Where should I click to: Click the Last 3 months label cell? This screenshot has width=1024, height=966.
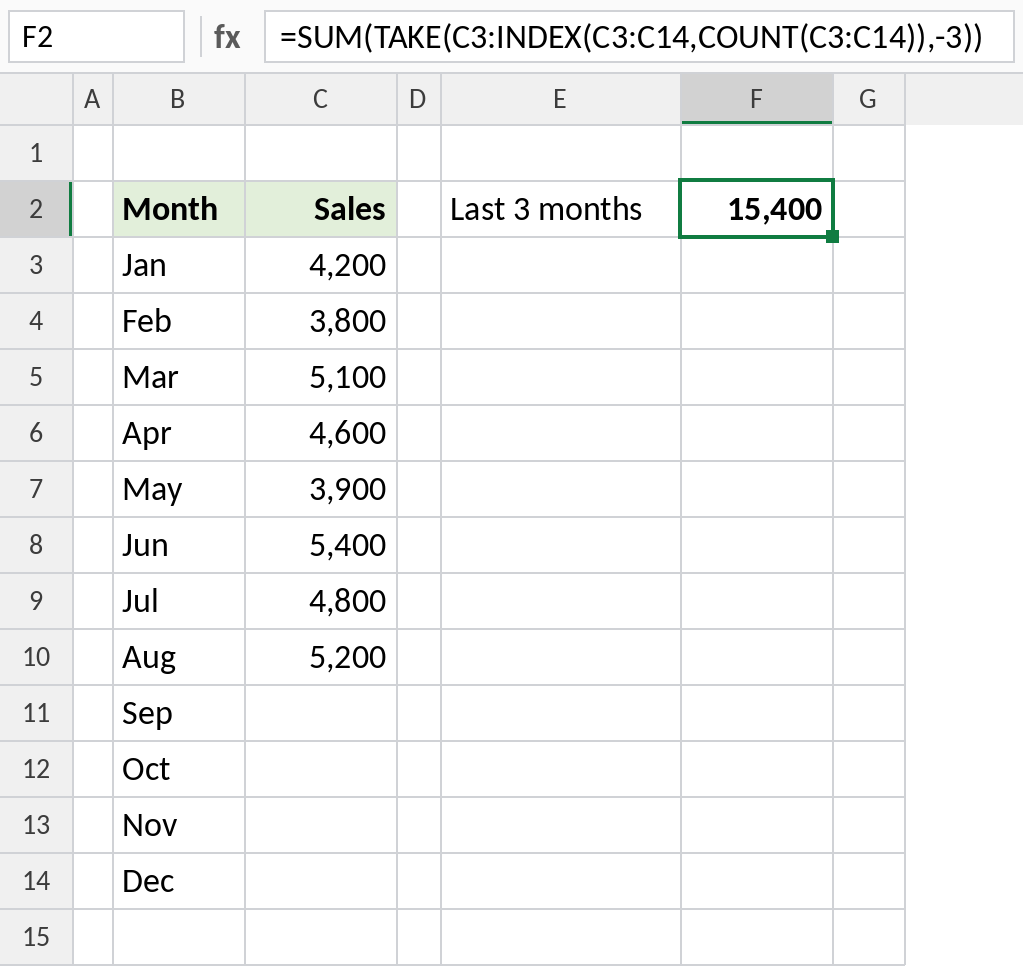561,209
